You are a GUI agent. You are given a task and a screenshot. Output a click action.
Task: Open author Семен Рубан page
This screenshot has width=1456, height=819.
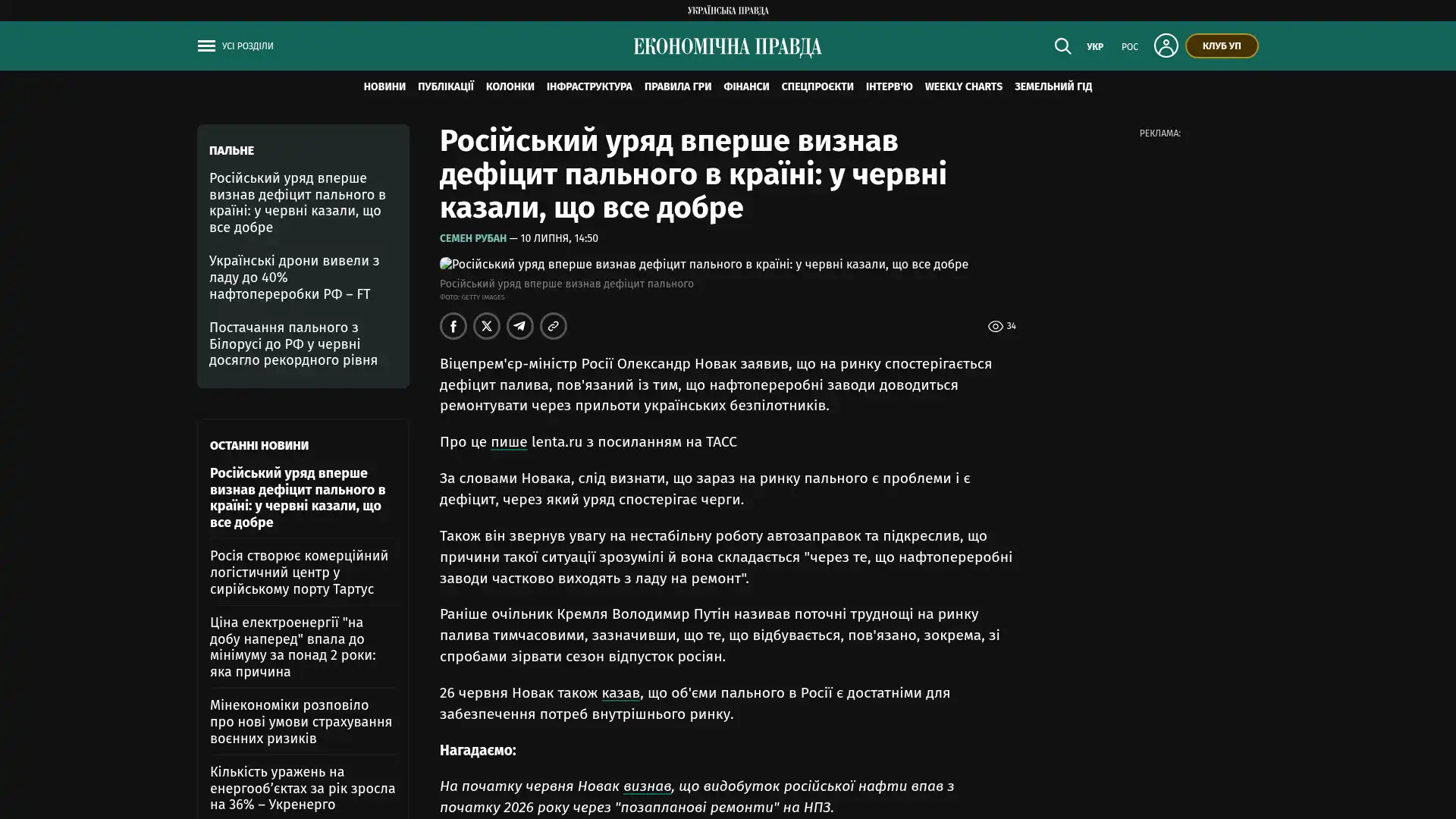473,238
